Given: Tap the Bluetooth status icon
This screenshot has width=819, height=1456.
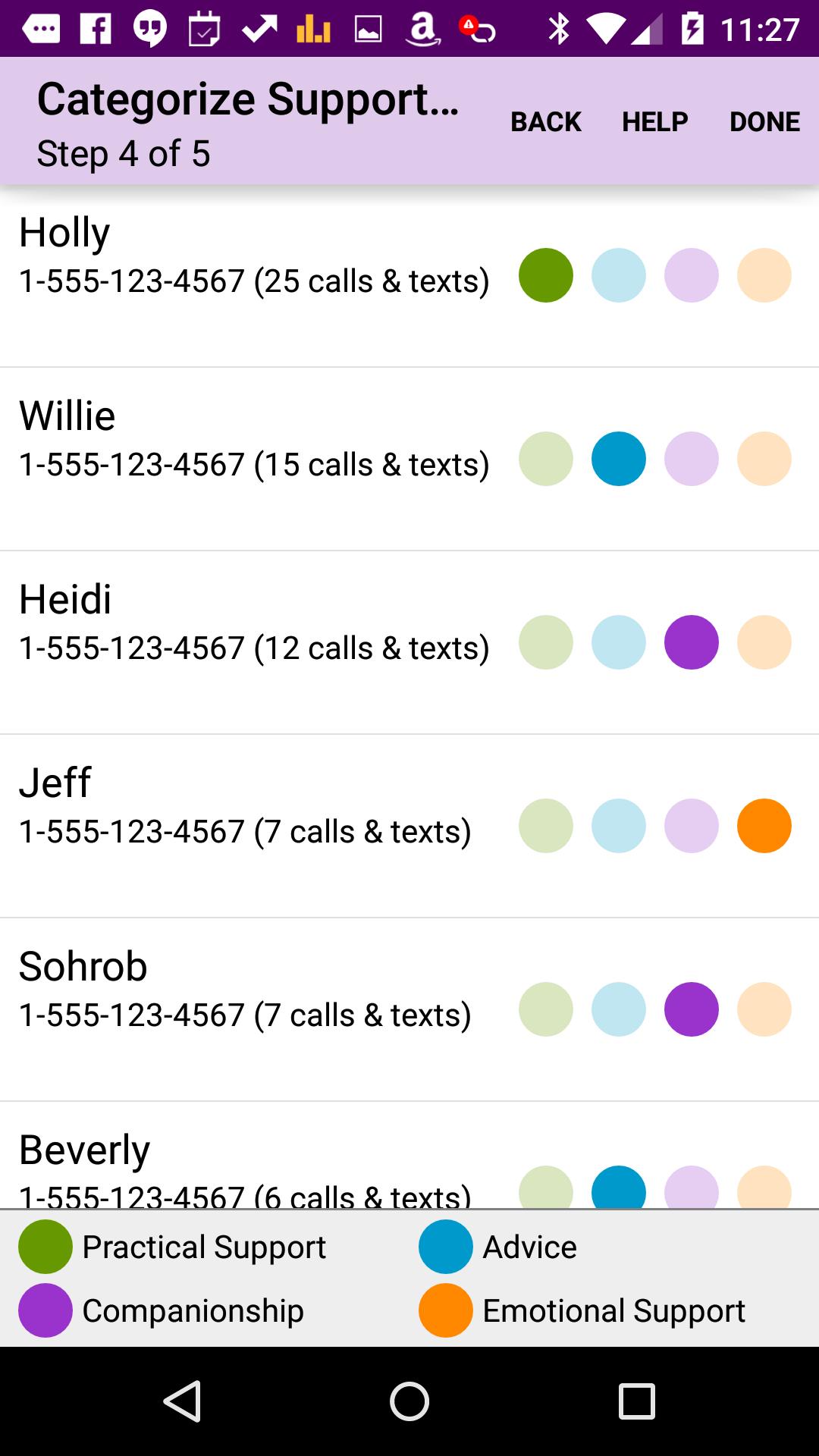Looking at the screenshot, I should (559, 29).
